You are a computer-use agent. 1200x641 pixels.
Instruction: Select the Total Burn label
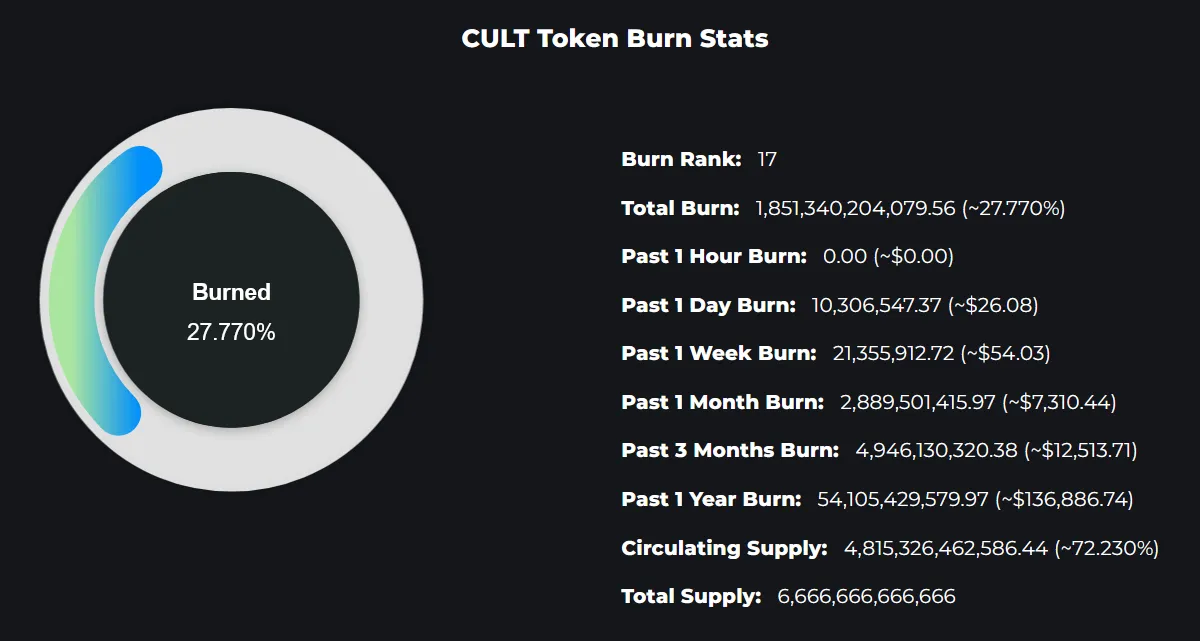[x=681, y=208]
